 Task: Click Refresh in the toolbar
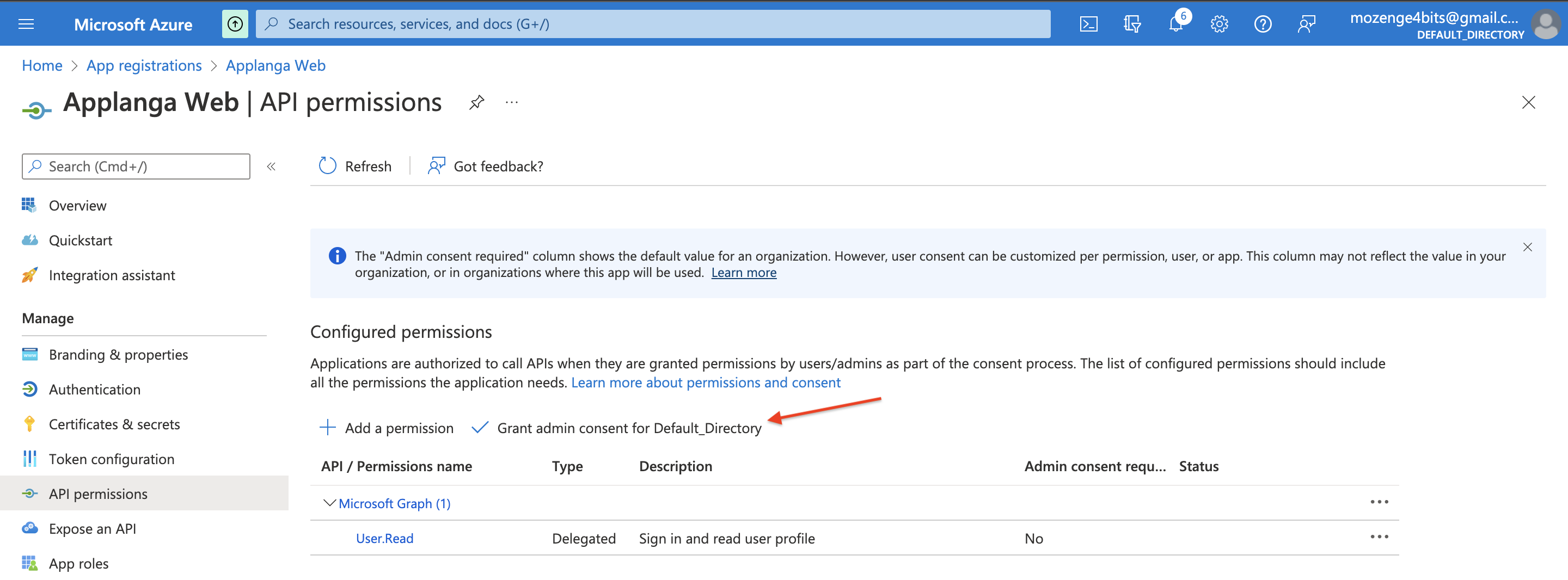355,166
